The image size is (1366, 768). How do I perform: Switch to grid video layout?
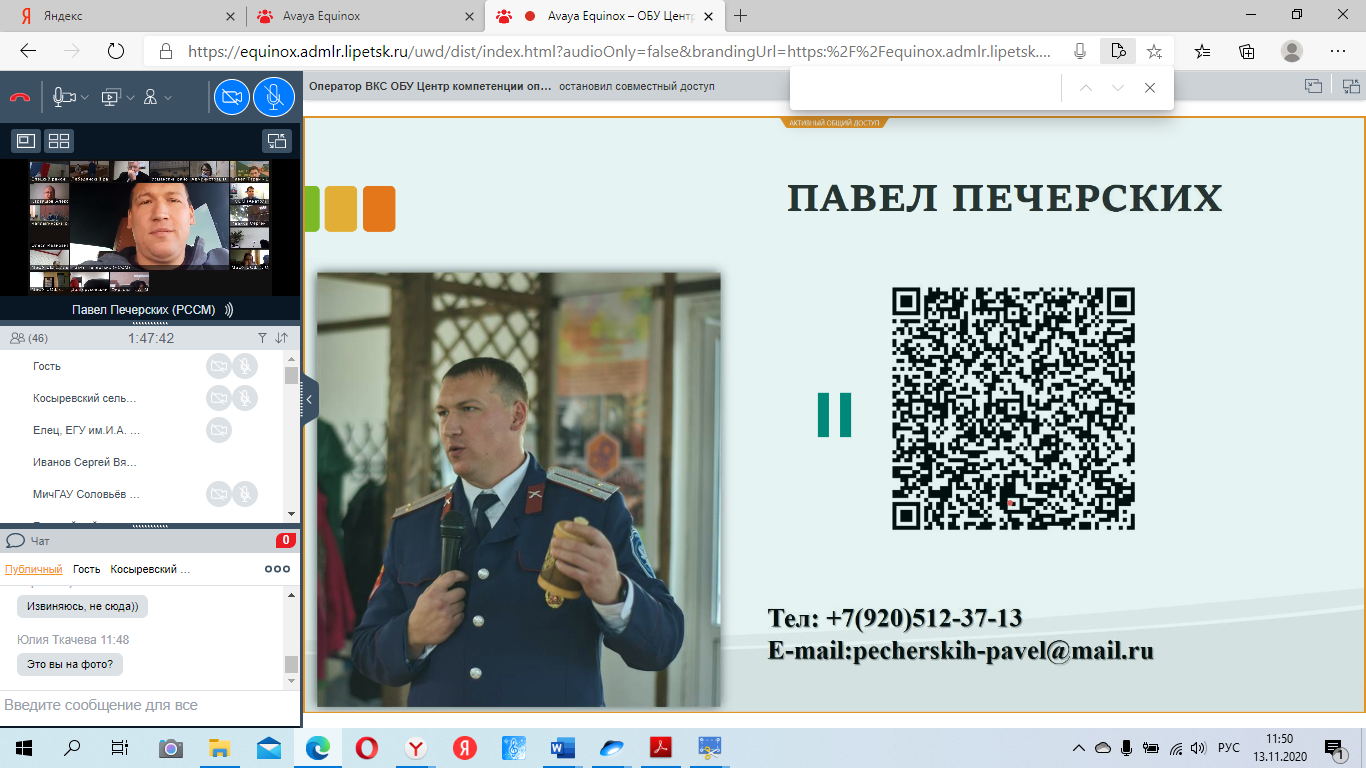[60, 141]
